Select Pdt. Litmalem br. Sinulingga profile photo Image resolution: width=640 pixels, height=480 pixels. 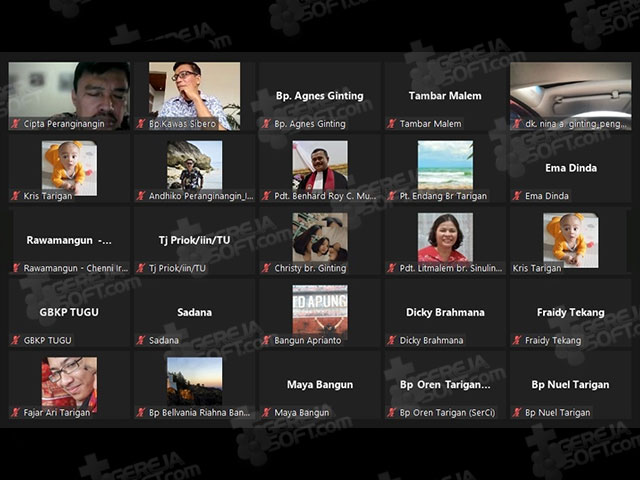pos(445,238)
